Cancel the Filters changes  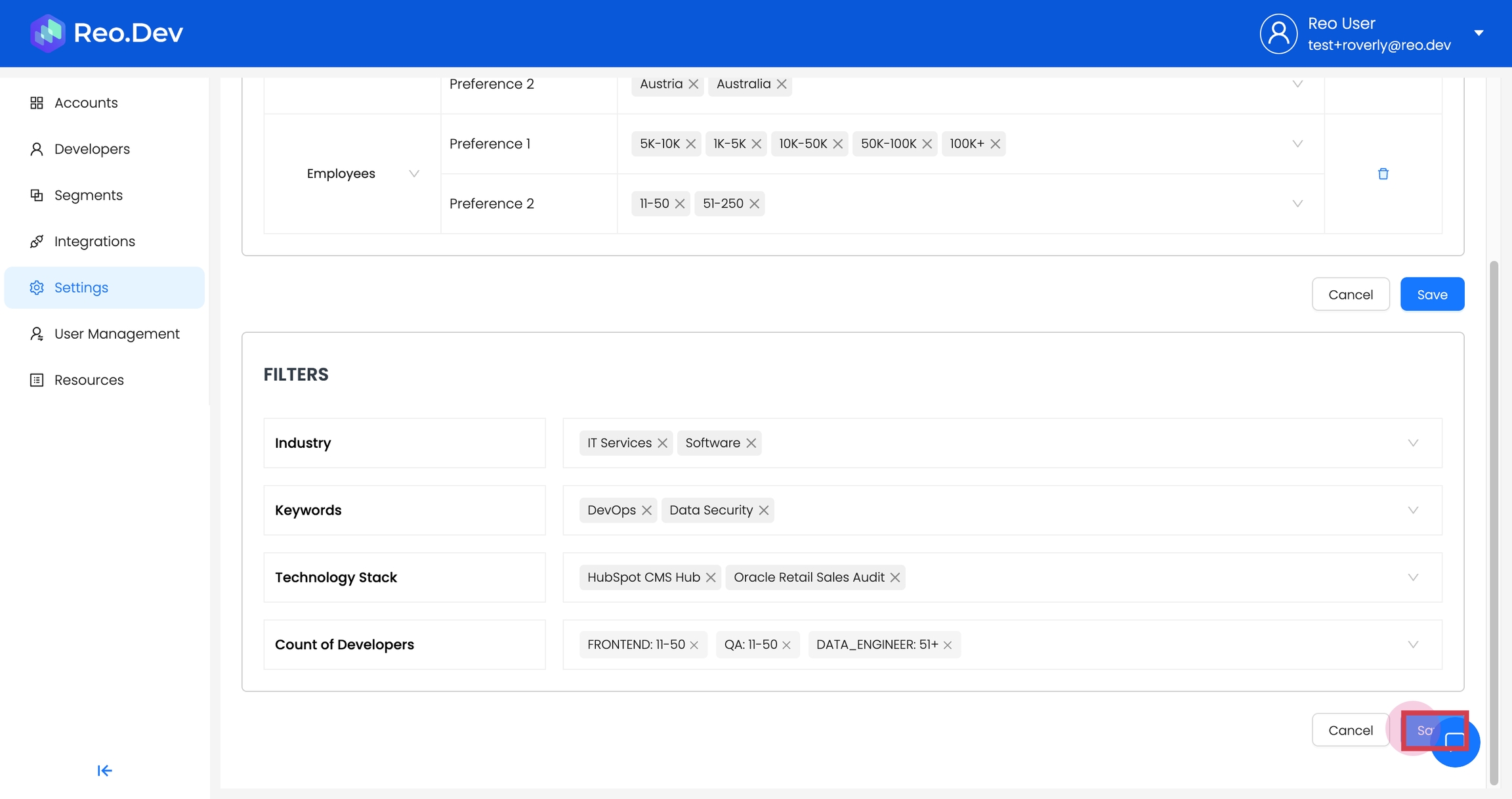(1350, 730)
